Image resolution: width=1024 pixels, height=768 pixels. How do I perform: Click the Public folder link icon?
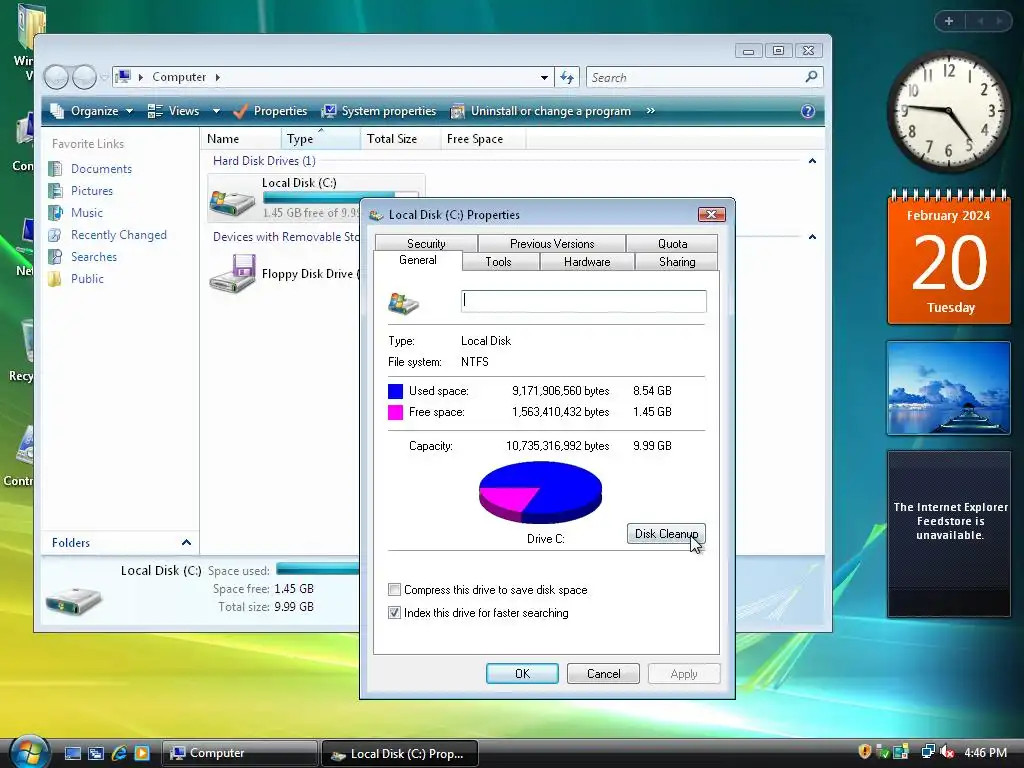tap(56, 279)
